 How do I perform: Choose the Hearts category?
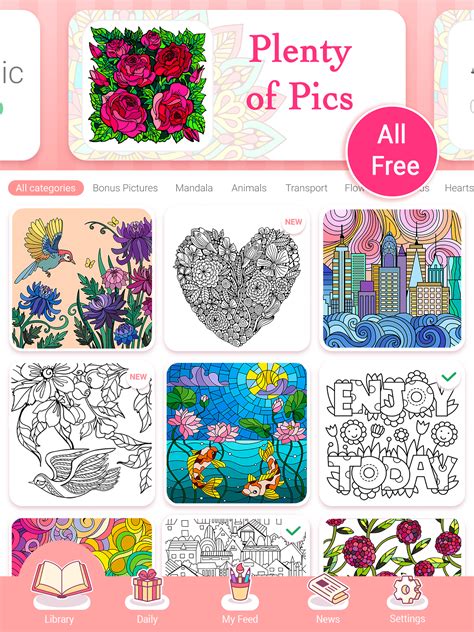pos(459,188)
